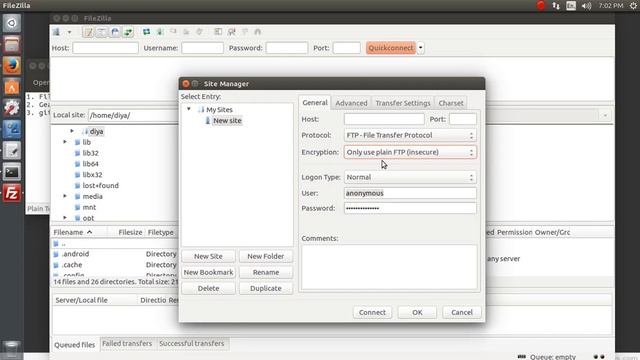The image size is (640, 360).
Task: Toggle synchronized browsing toolbar icon
Action: click(x=245, y=32)
